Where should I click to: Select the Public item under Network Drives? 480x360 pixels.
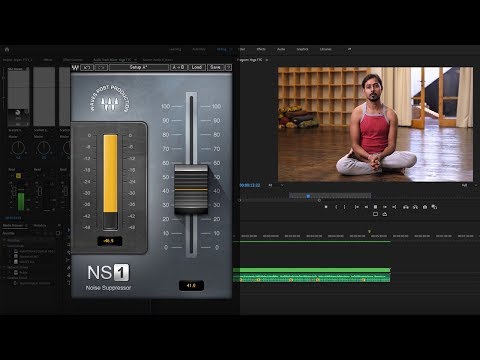click(x=23, y=273)
